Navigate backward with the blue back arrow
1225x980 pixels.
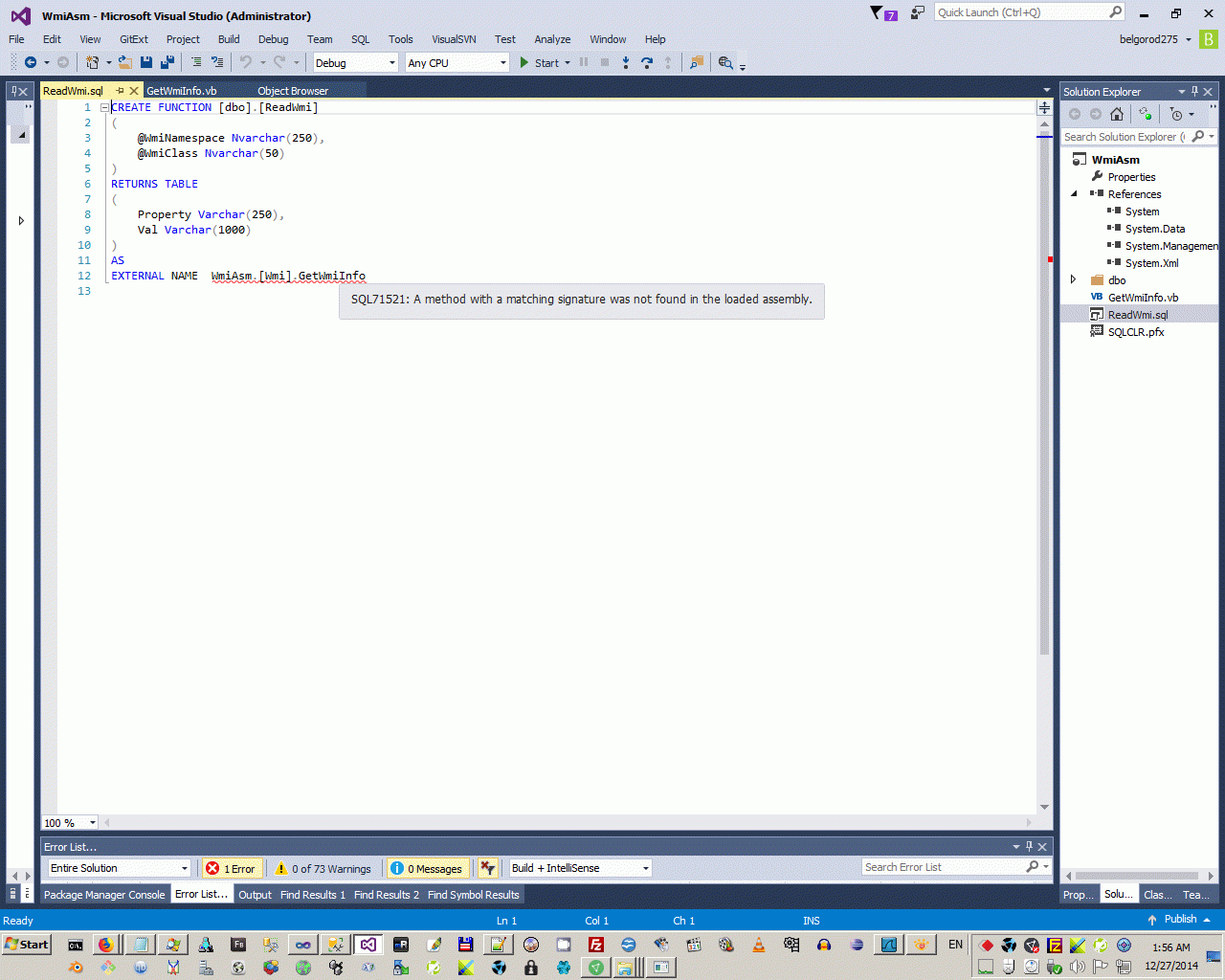31,62
